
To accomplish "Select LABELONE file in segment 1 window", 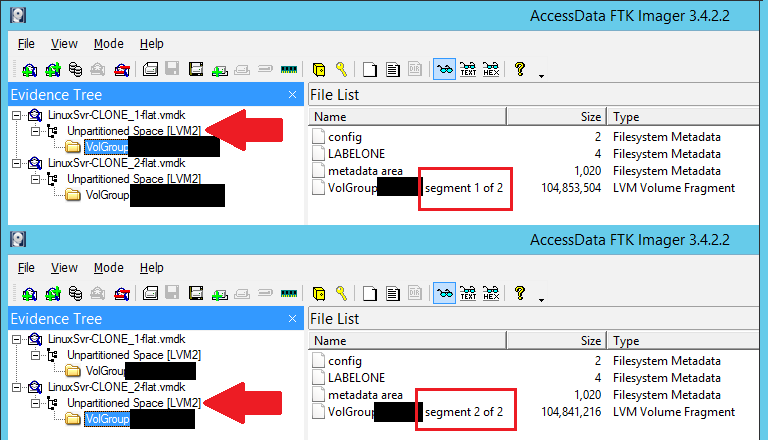I will tap(357, 154).
